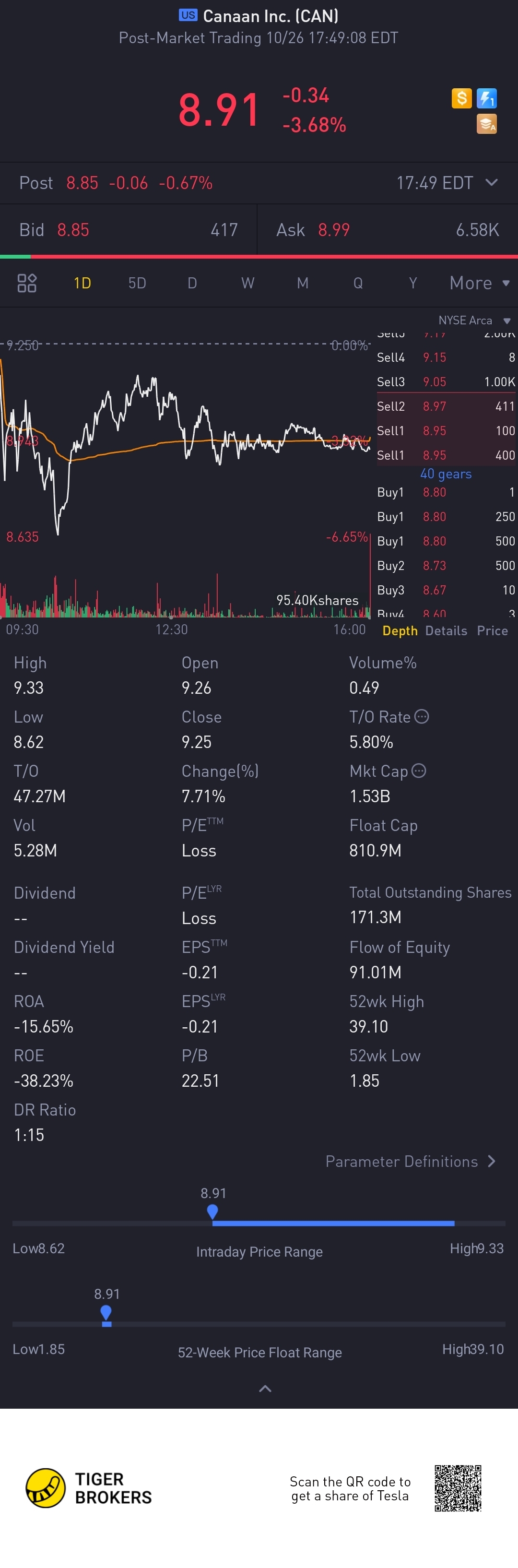Tap the Mkt Cap info icon
Viewport: 518px width, 1568px height.
[x=419, y=771]
